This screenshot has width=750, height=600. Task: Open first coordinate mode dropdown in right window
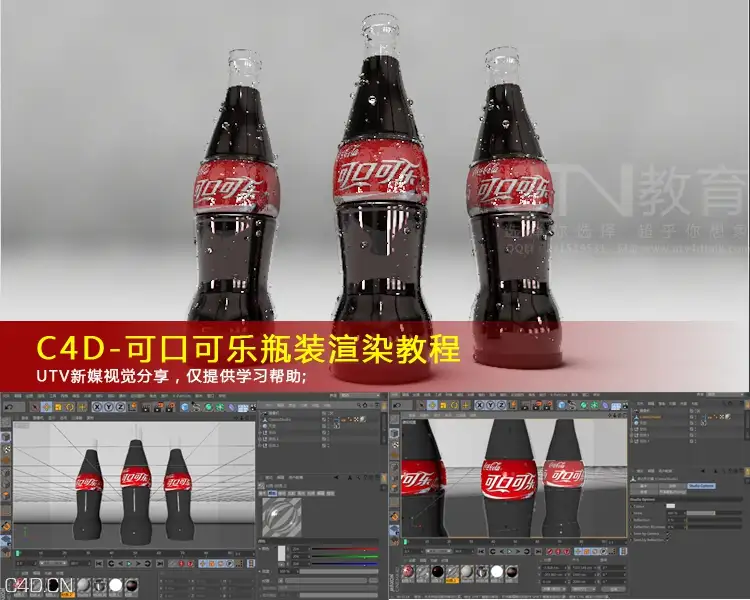click(554, 589)
